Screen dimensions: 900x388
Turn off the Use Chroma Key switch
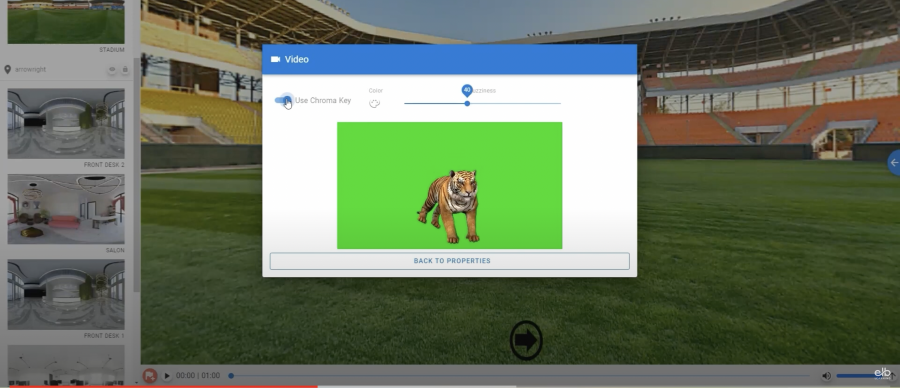(x=284, y=100)
